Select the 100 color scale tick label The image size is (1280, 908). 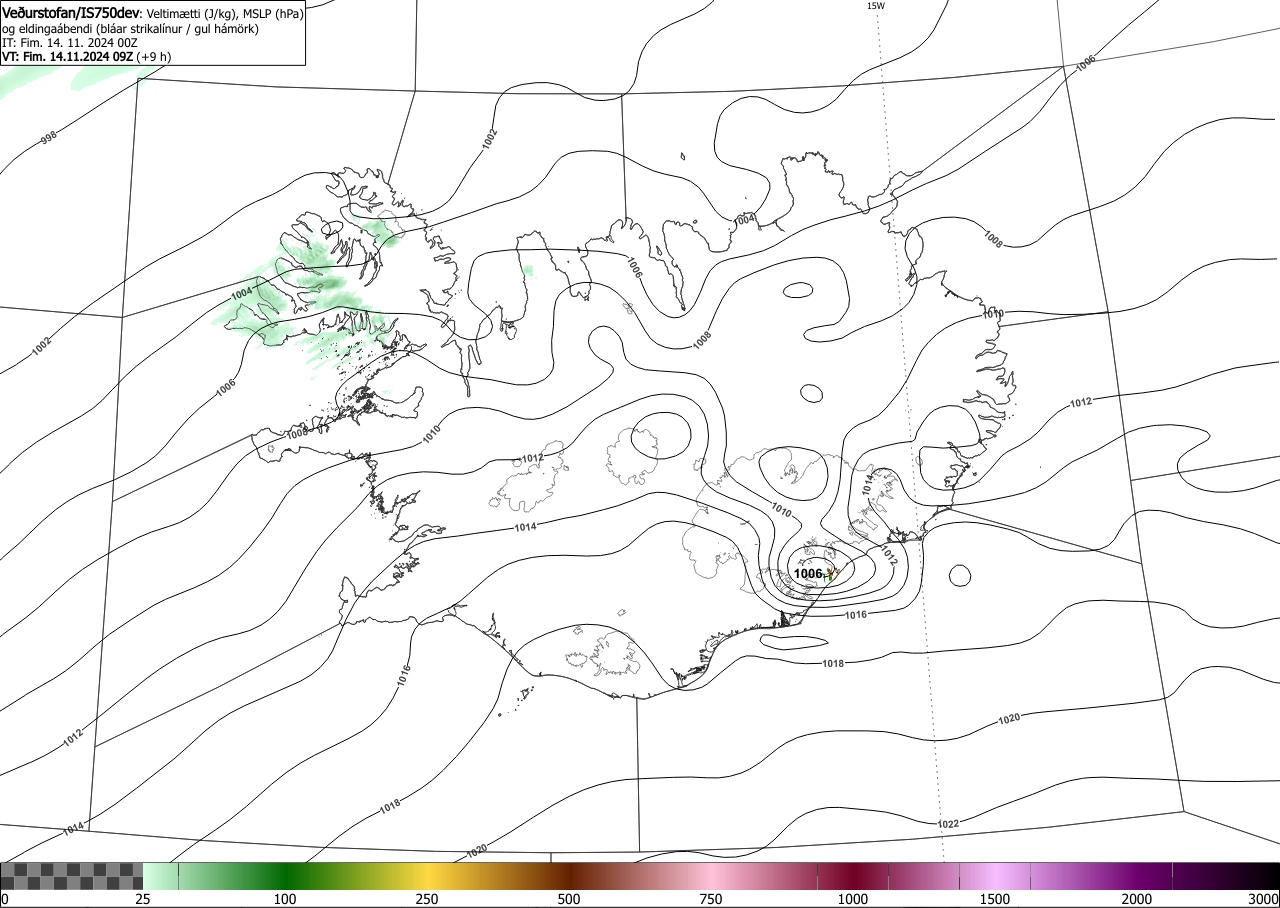pyautogui.click(x=285, y=899)
